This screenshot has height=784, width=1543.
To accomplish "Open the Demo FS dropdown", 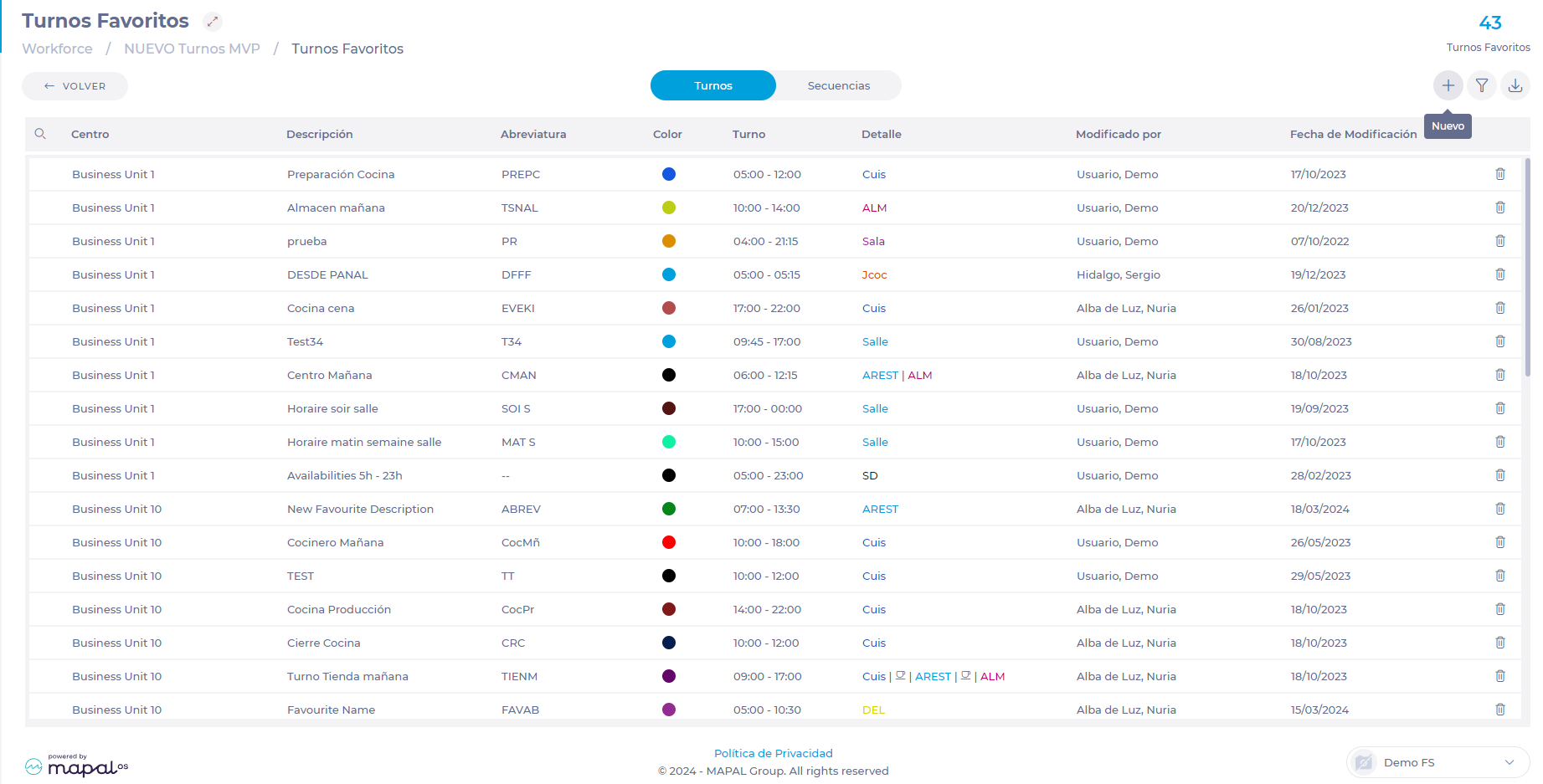I will coord(1438,762).
